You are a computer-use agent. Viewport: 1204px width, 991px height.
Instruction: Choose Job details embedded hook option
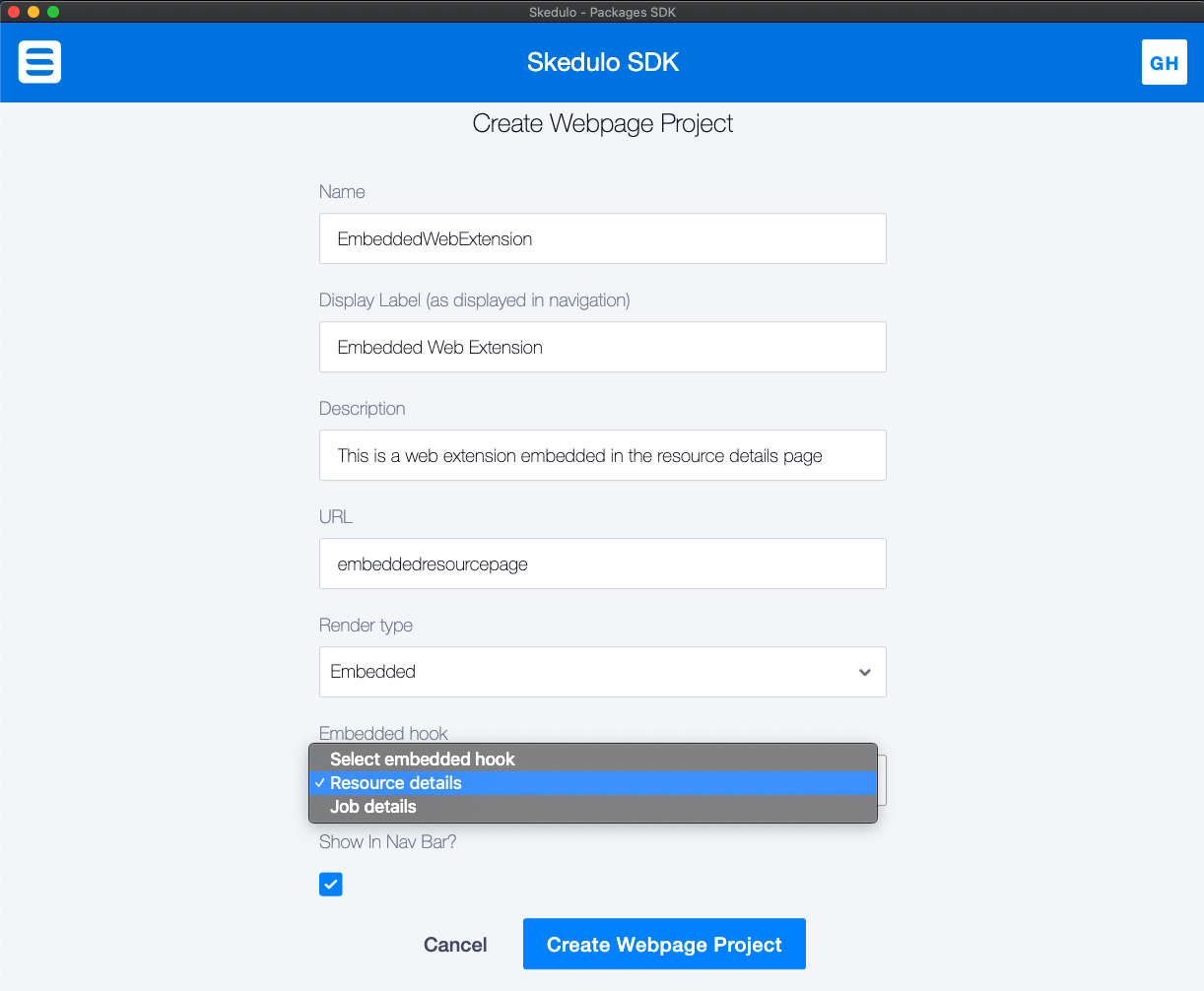pos(373,807)
